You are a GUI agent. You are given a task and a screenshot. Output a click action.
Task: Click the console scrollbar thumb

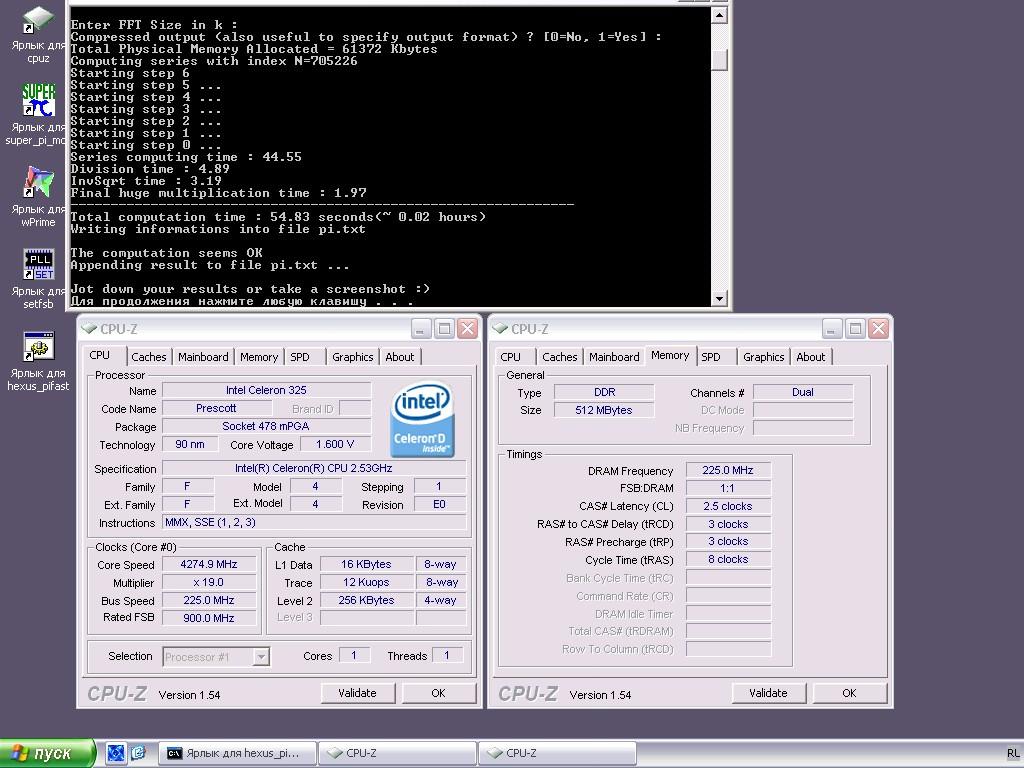click(719, 60)
